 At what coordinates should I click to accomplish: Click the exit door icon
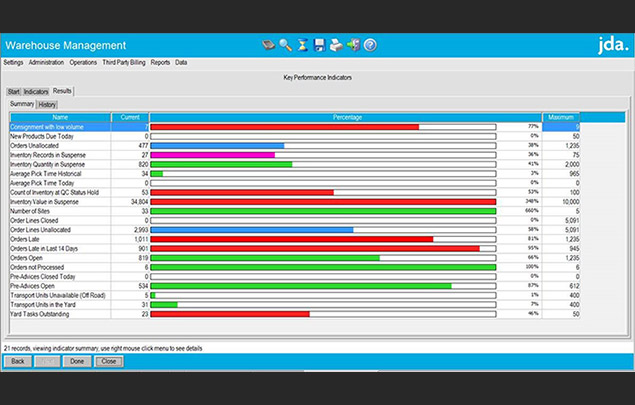(x=354, y=45)
